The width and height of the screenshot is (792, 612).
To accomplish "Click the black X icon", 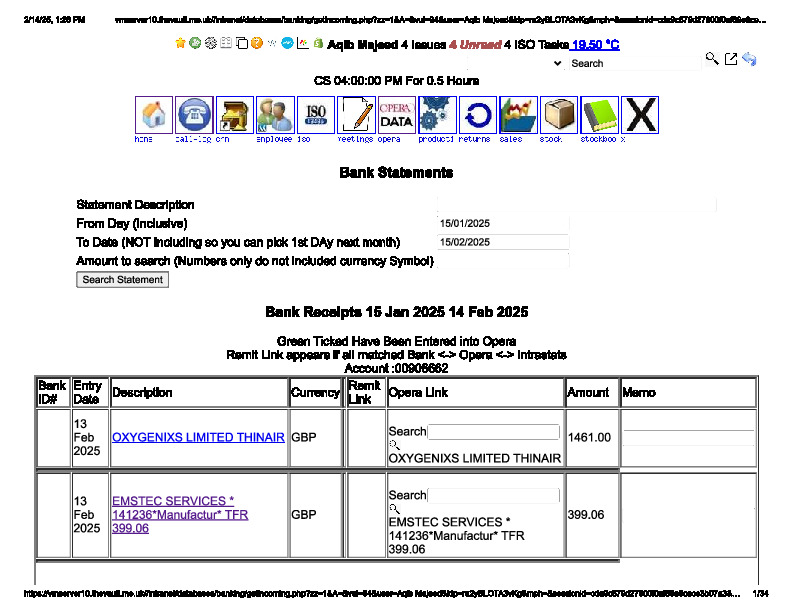I will [x=640, y=115].
